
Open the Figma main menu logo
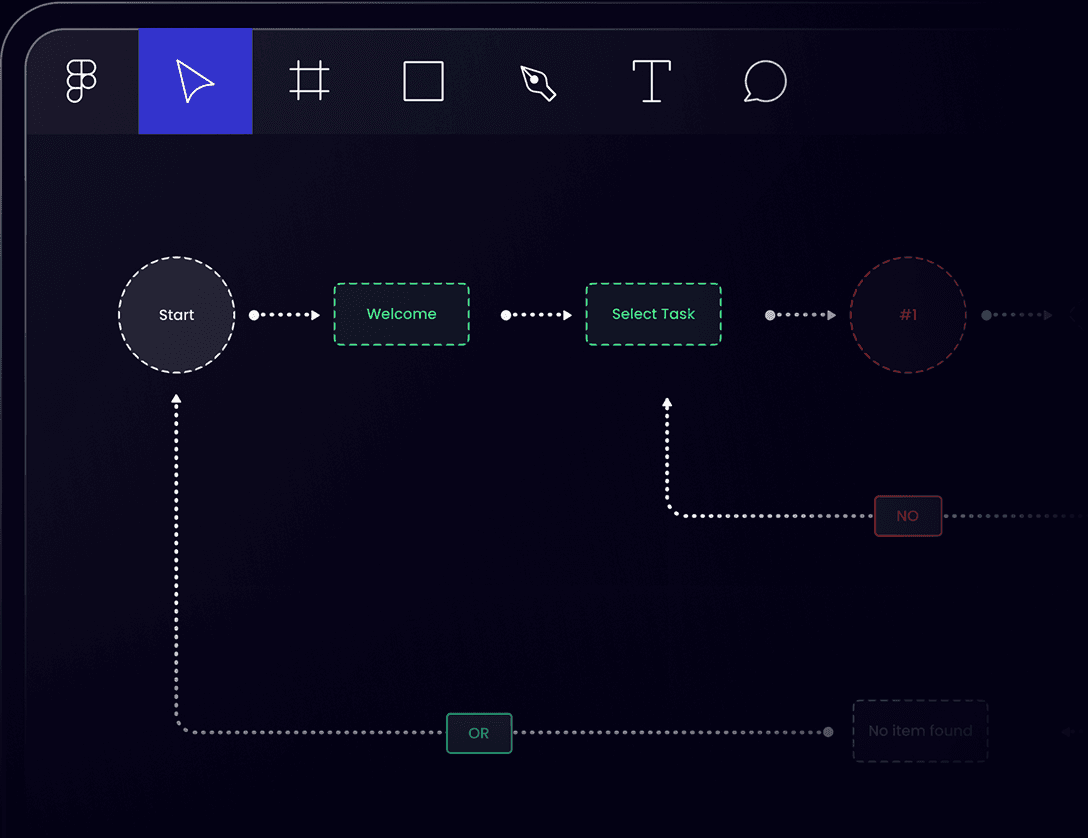(81, 81)
